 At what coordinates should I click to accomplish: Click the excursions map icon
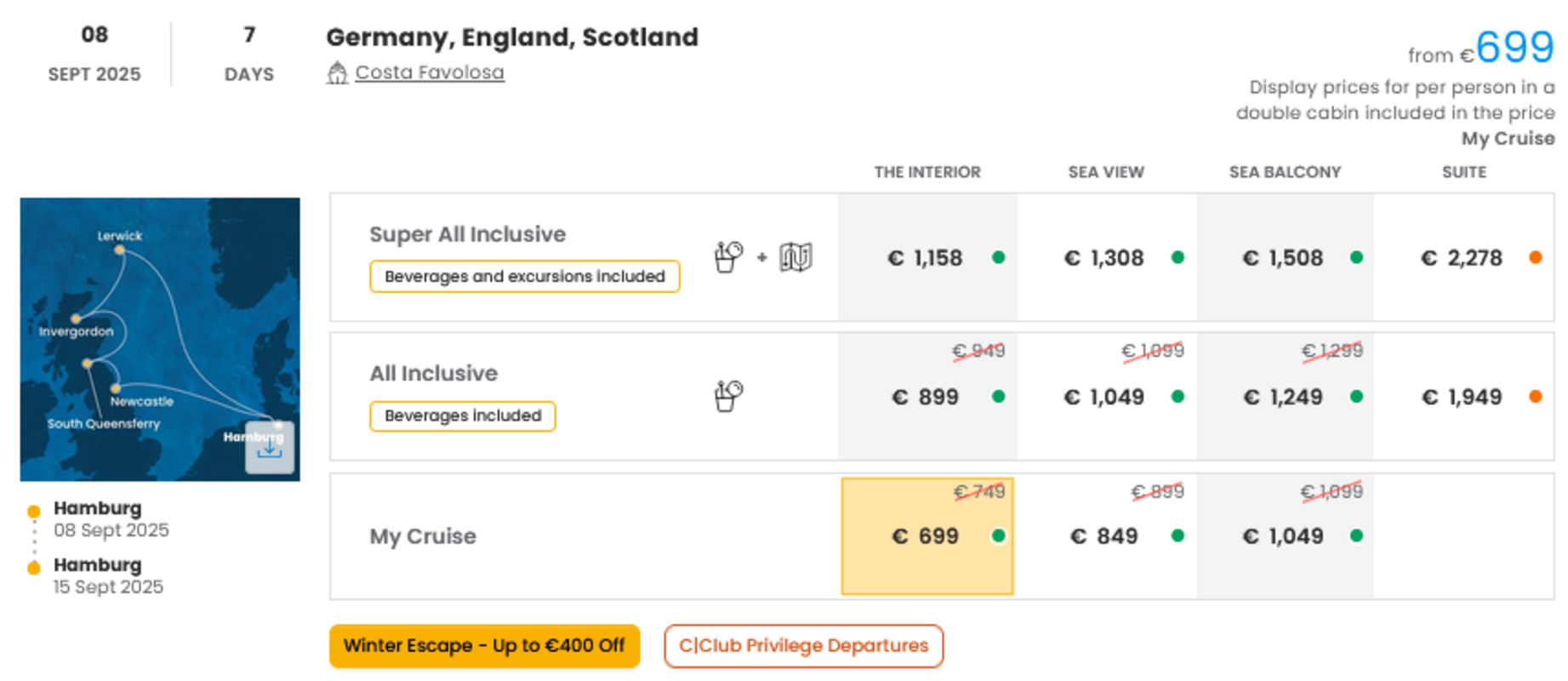coord(795,257)
